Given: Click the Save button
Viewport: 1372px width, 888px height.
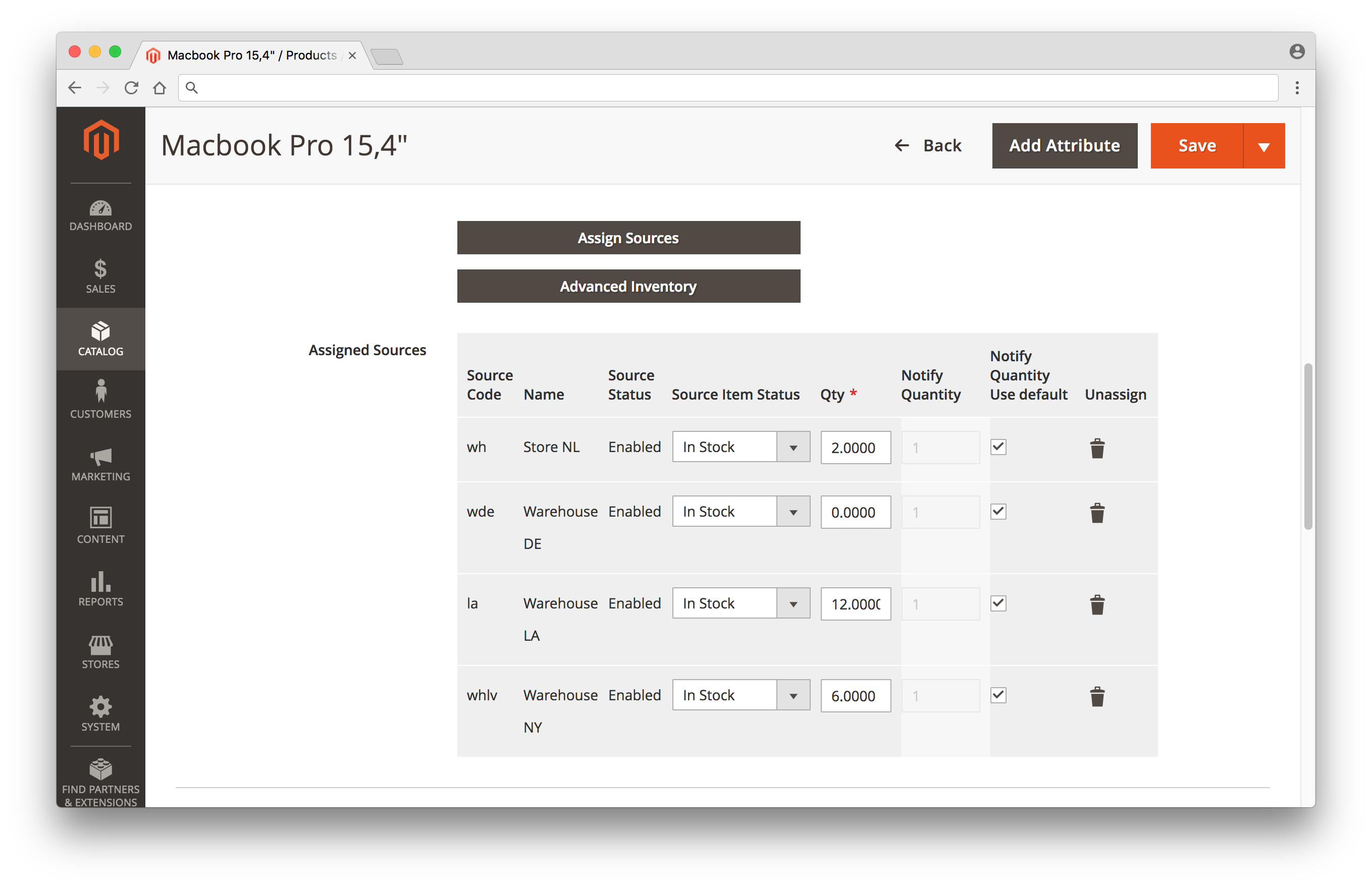Looking at the screenshot, I should [x=1197, y=146].
